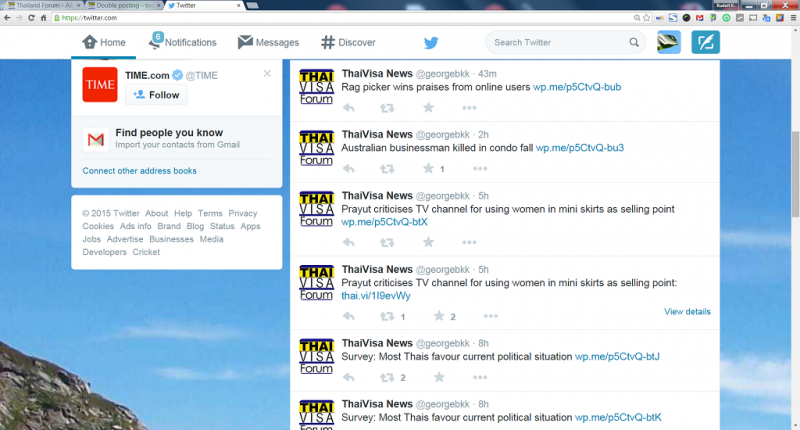Reply to Prayut tweet with thai.vi link

[349, 316]
